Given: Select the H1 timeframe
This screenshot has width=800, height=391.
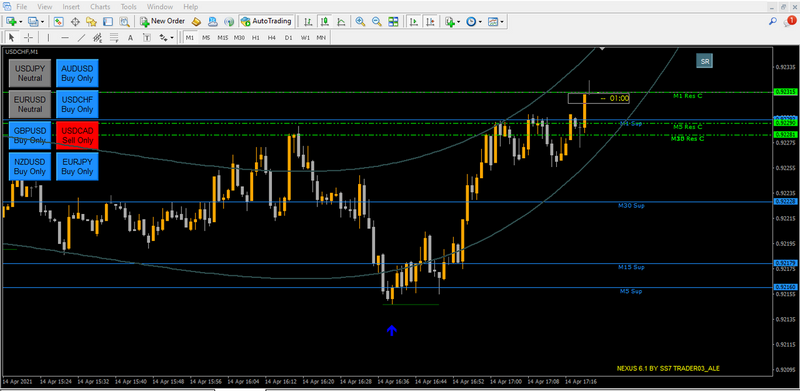Looking at the screenshot, I should (x=256, y=37).
